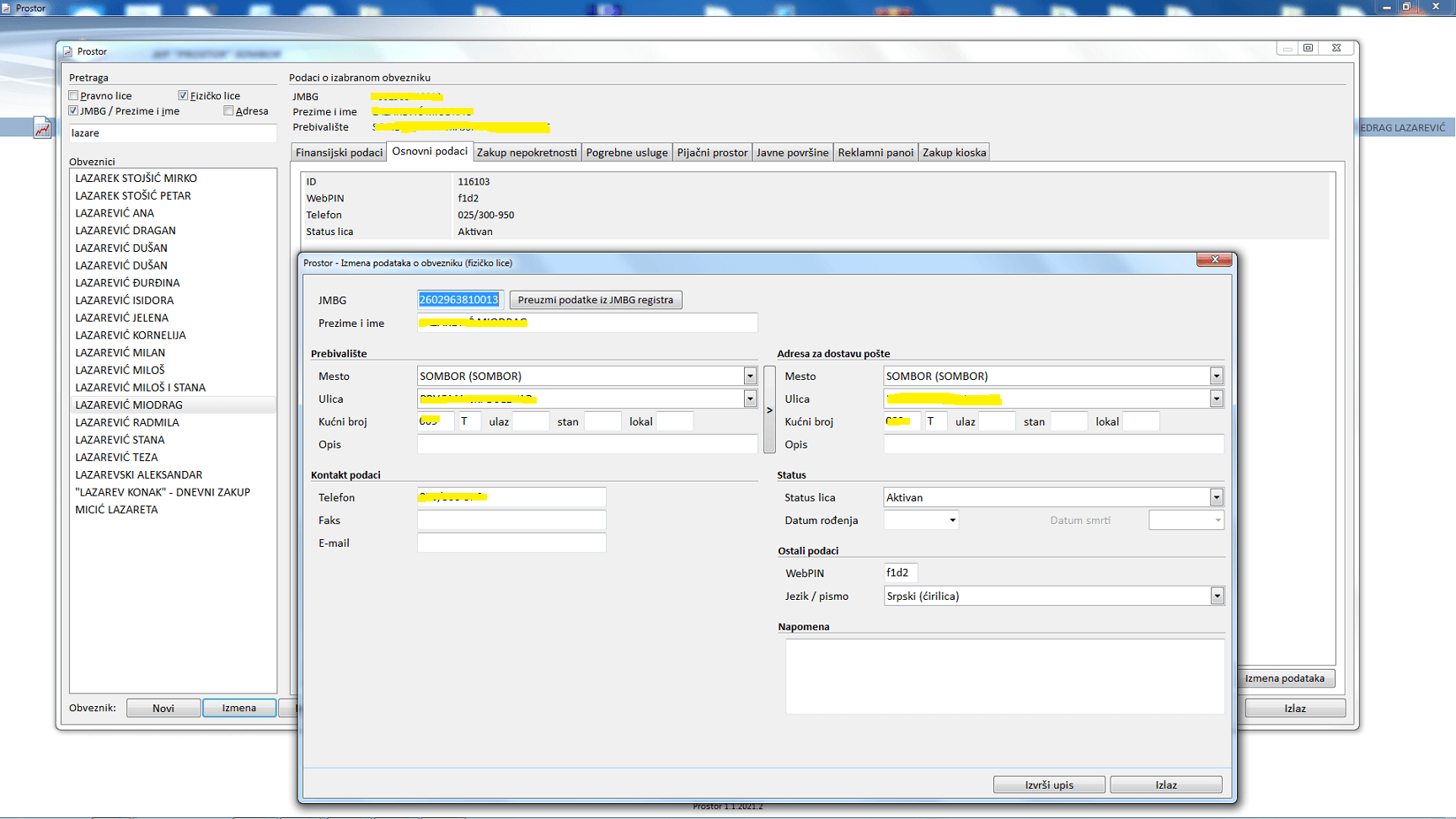
Task: Click Preuzmi podatke iz JMBG registra
Action: 596,300
